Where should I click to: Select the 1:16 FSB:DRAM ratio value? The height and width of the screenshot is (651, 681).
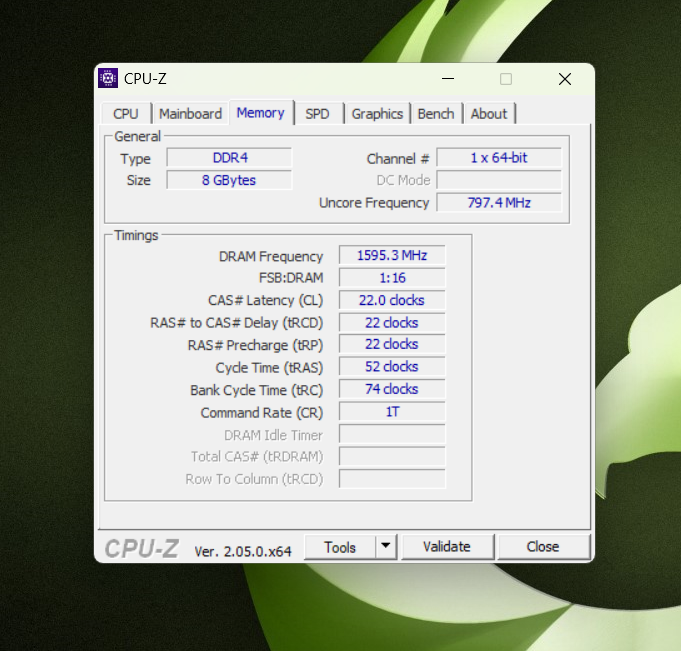392,278
